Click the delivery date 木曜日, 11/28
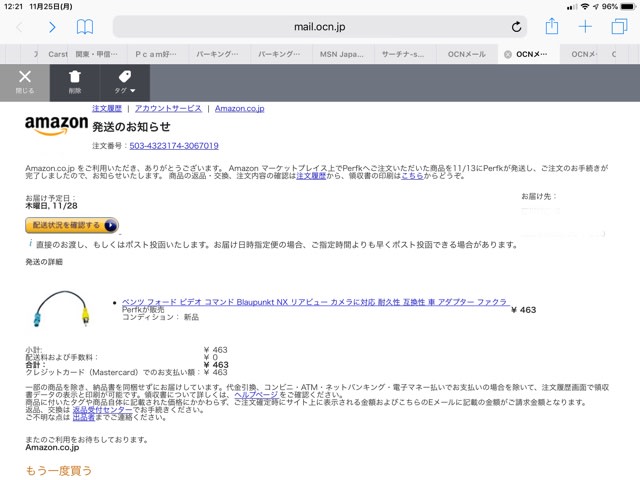This screenshot has width=640, height=480. click(51, 206)
